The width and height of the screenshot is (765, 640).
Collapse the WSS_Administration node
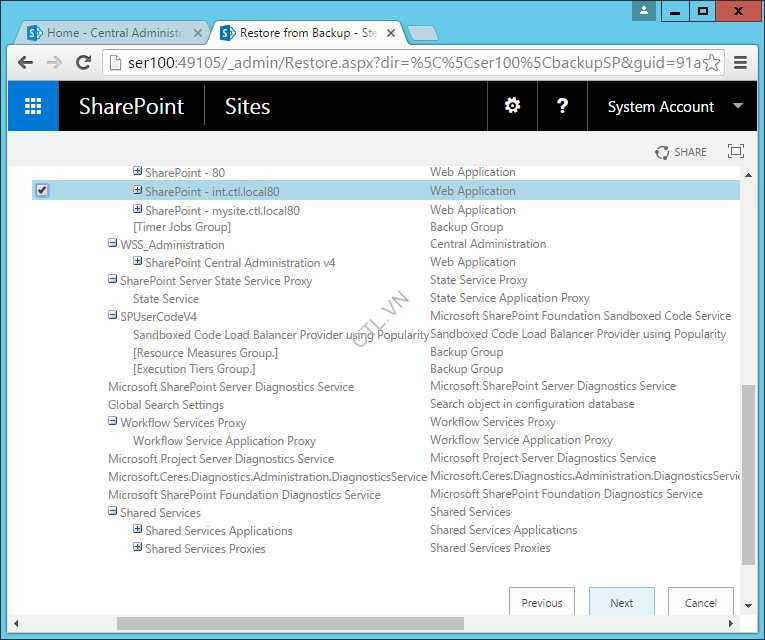coord(113,244)
